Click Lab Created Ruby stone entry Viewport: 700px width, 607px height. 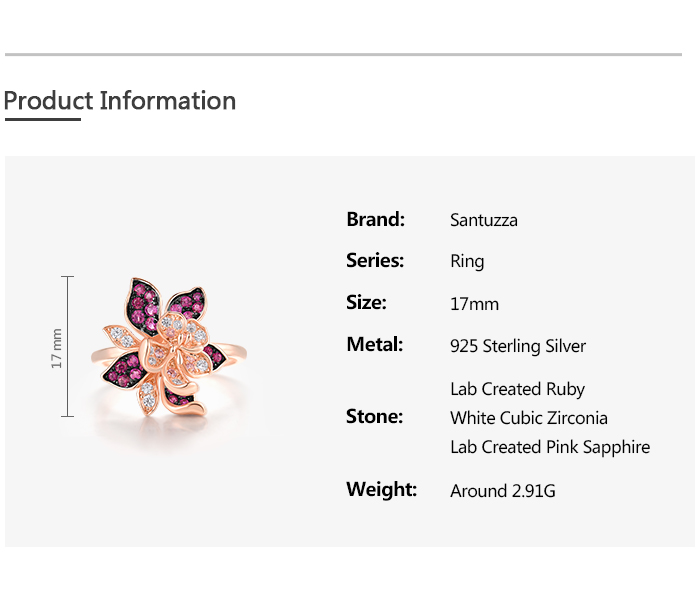pyautogui.click(x=517, y=389)
